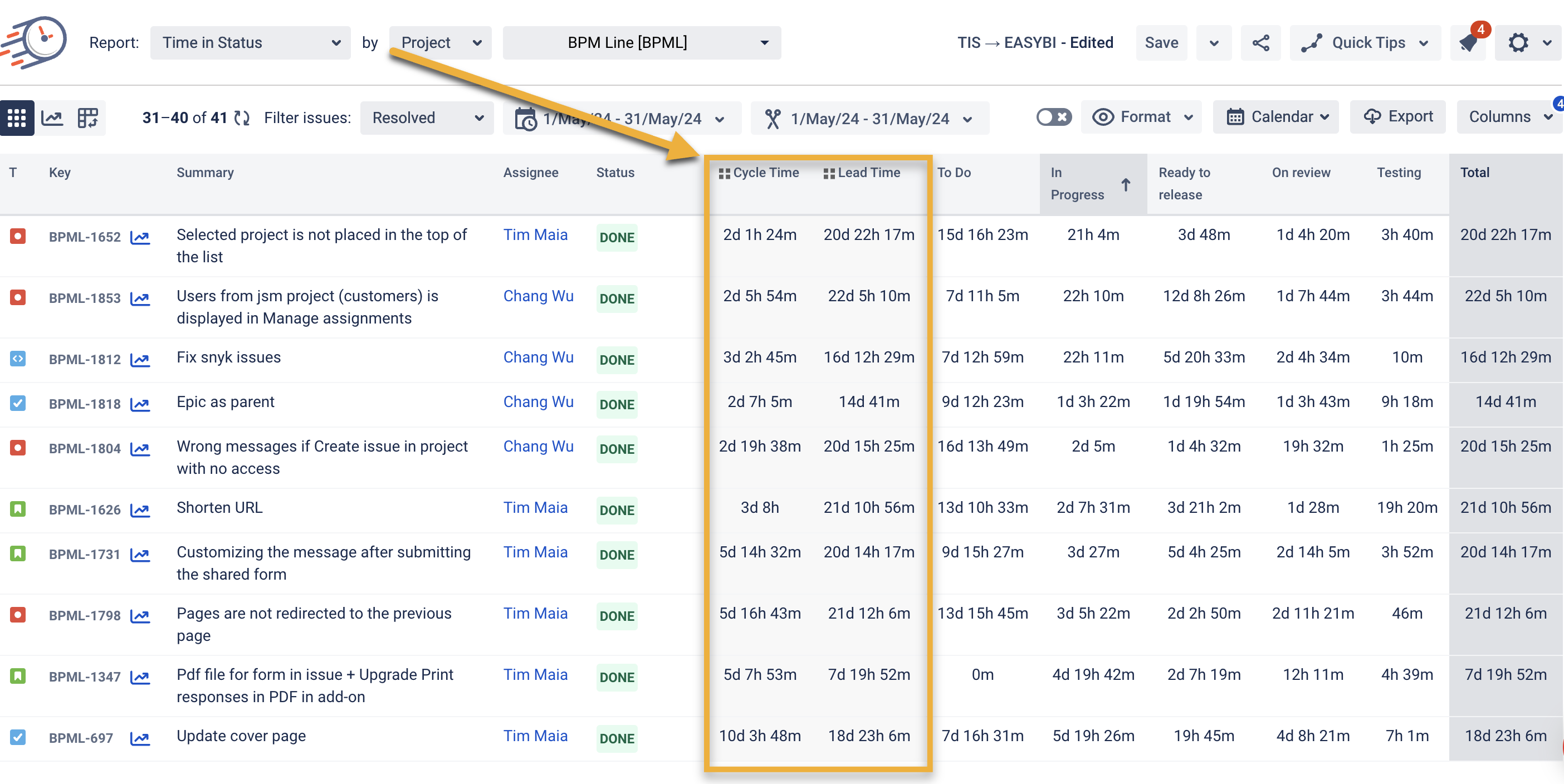1564x784 pixels.
Task: Open the Calendar menu
Action: point(1275,117)
